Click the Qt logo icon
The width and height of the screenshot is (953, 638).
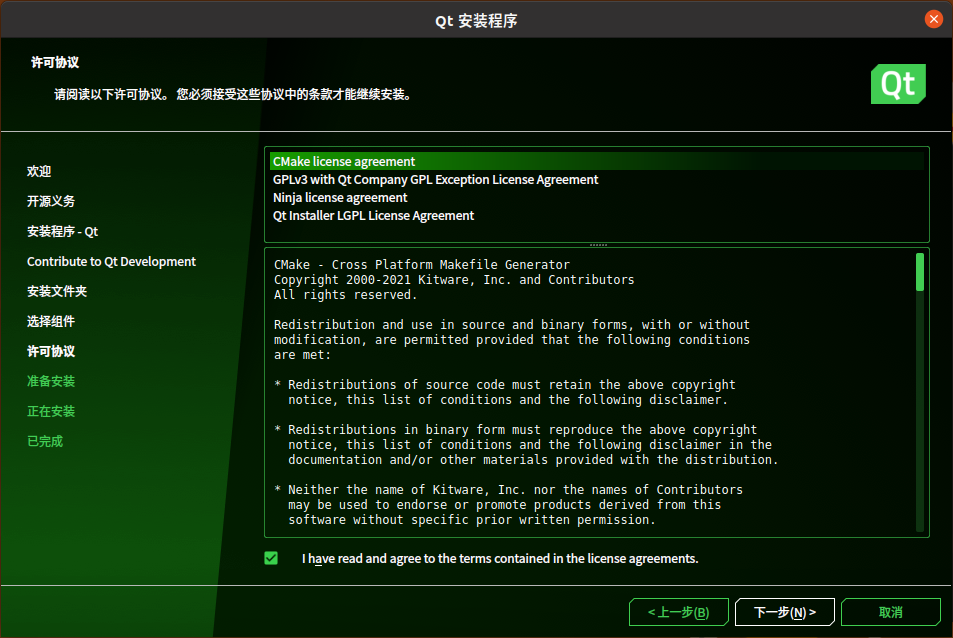[898, 84]
